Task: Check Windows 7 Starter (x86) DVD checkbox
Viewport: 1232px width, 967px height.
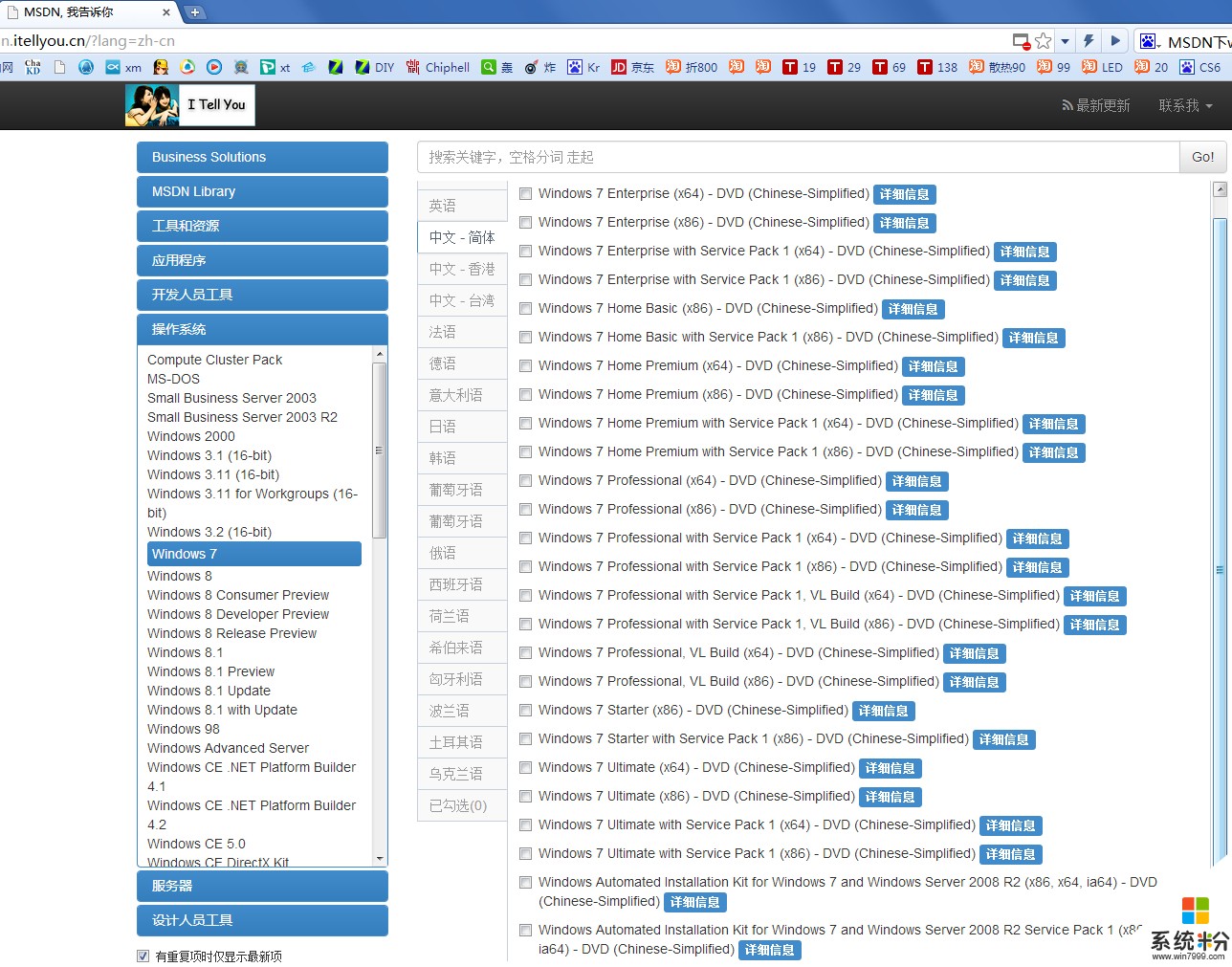Action: [525, 710]
